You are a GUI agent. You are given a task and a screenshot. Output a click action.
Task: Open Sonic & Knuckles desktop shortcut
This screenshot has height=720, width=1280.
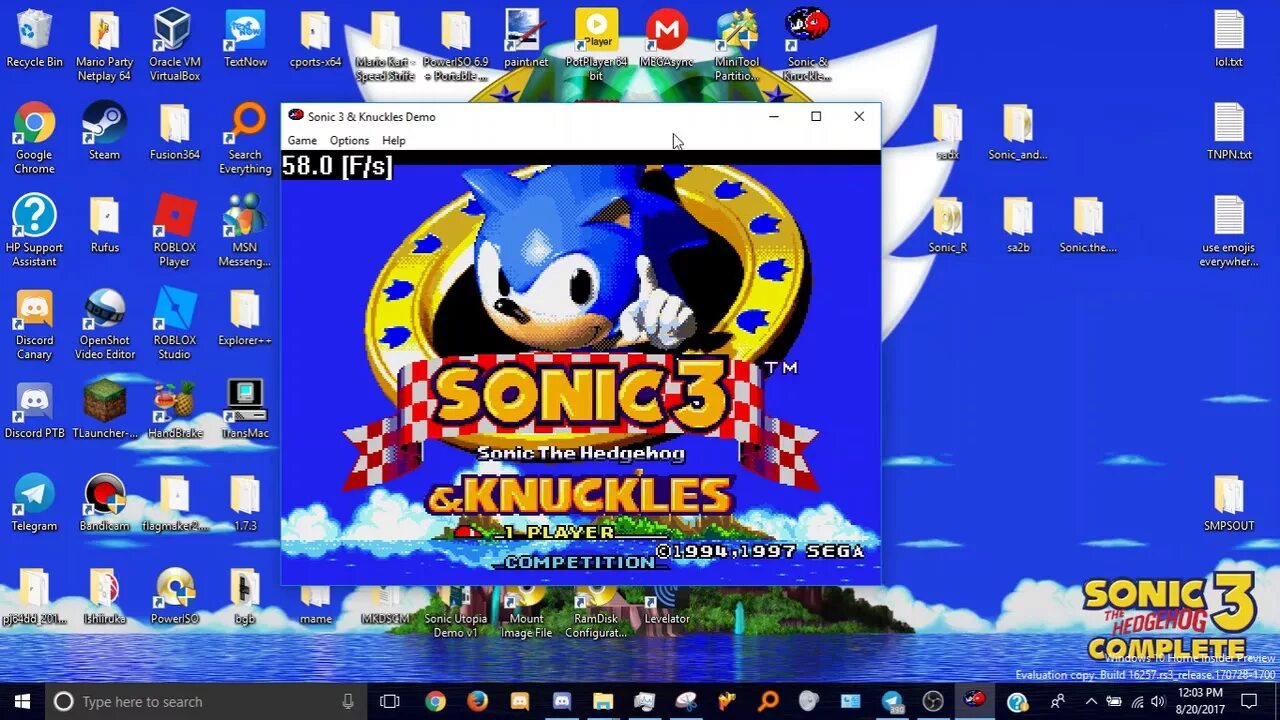(x=807, y=46)
